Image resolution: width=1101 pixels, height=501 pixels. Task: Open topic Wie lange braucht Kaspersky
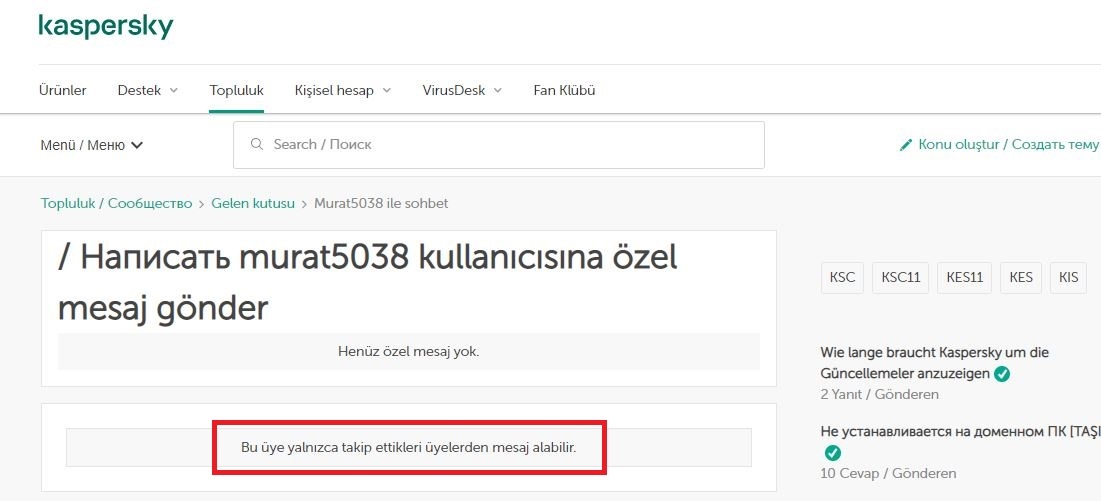tap(935, 363)
